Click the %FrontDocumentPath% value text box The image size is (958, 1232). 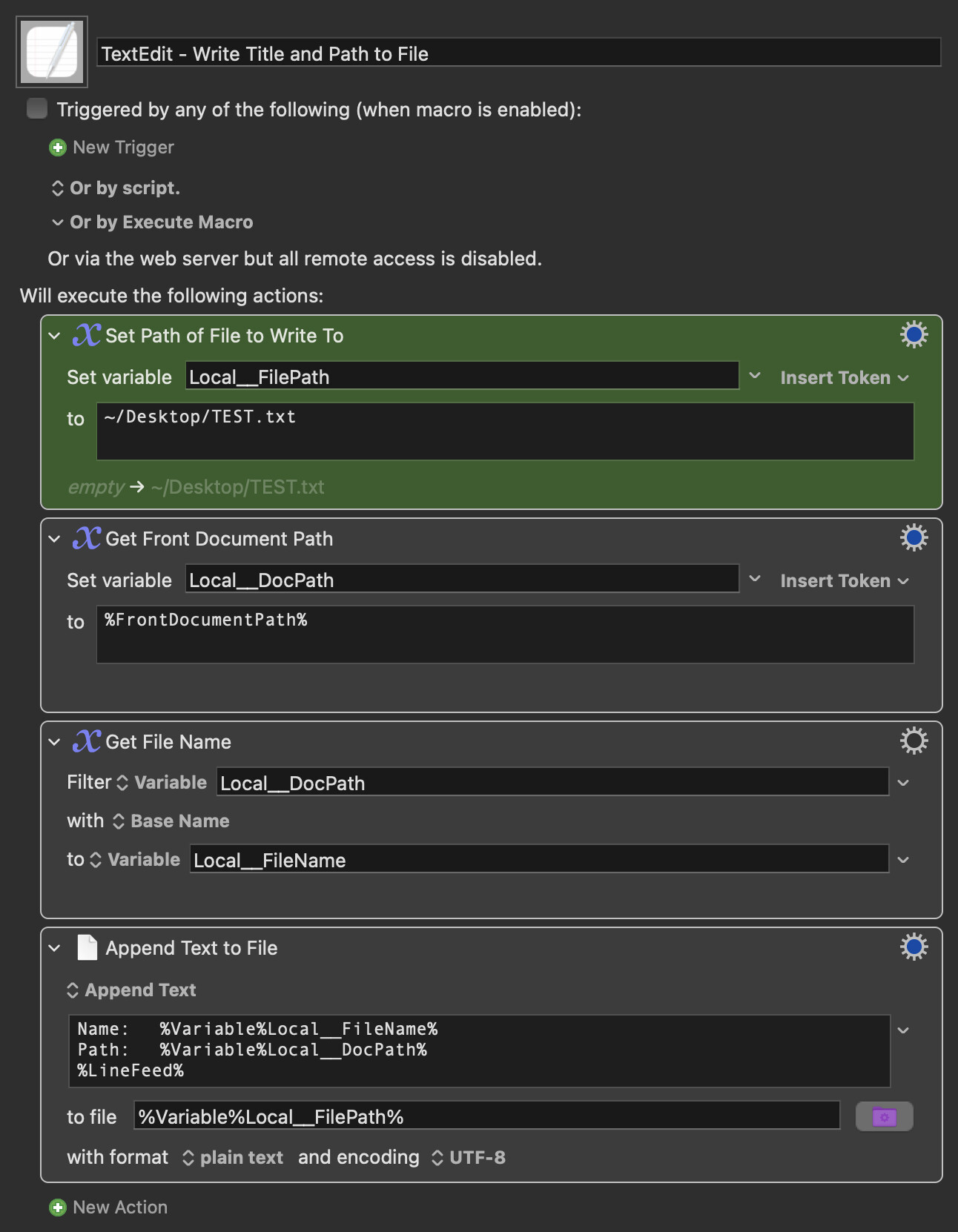click(x=505, y=635)
